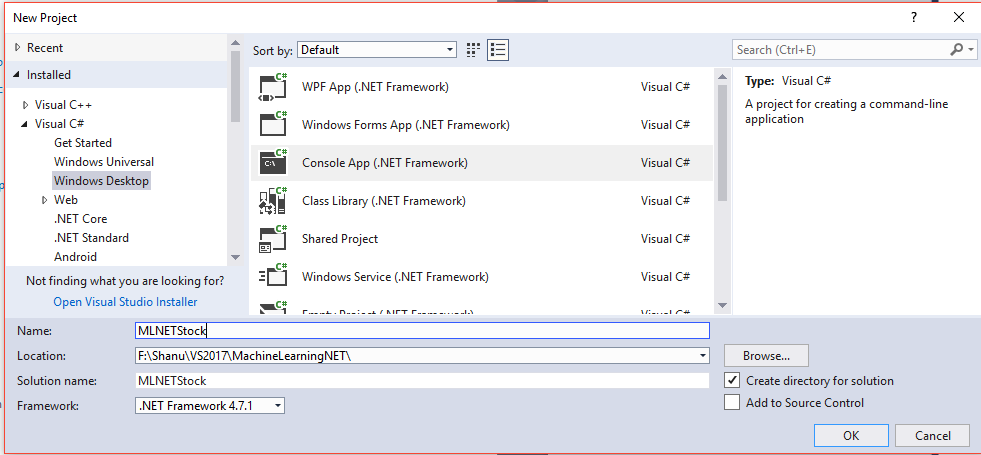
Task: Click the Cancel button
Action: [932, 436]
